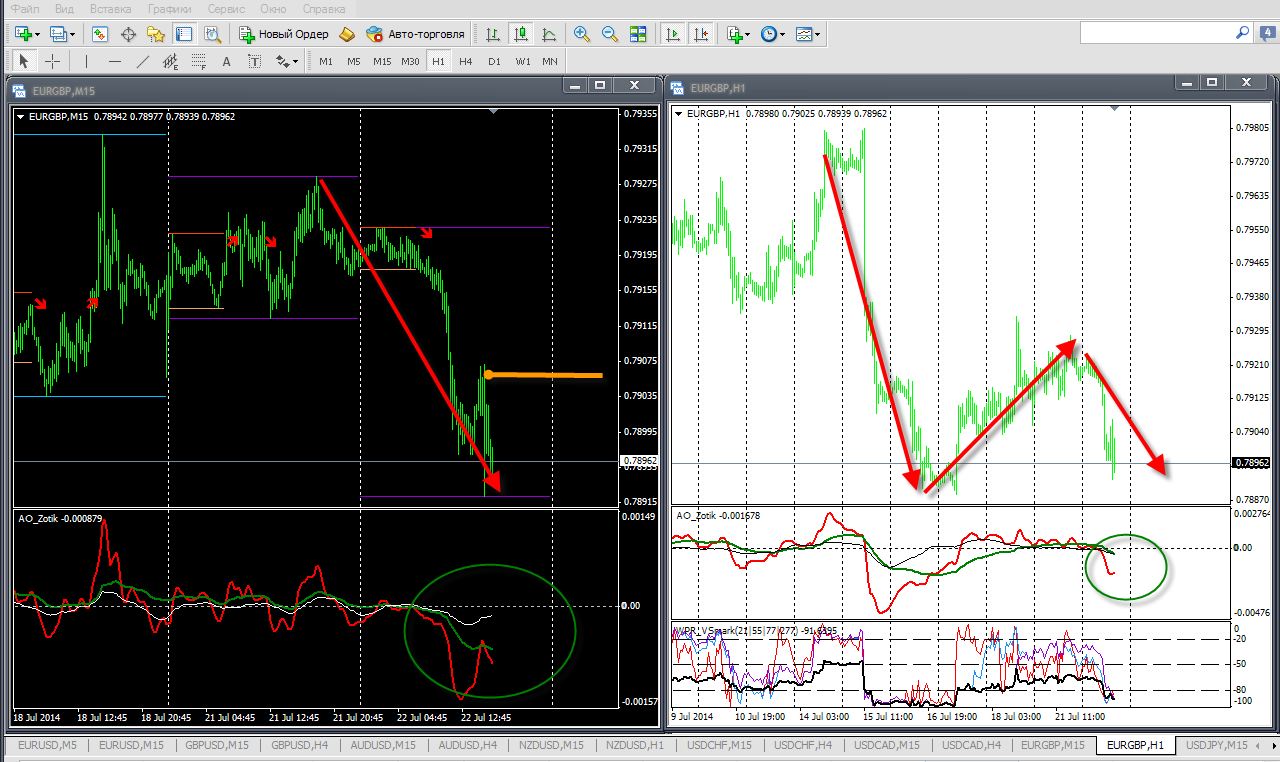Click the Новый Ордер button

pos(284,34)
